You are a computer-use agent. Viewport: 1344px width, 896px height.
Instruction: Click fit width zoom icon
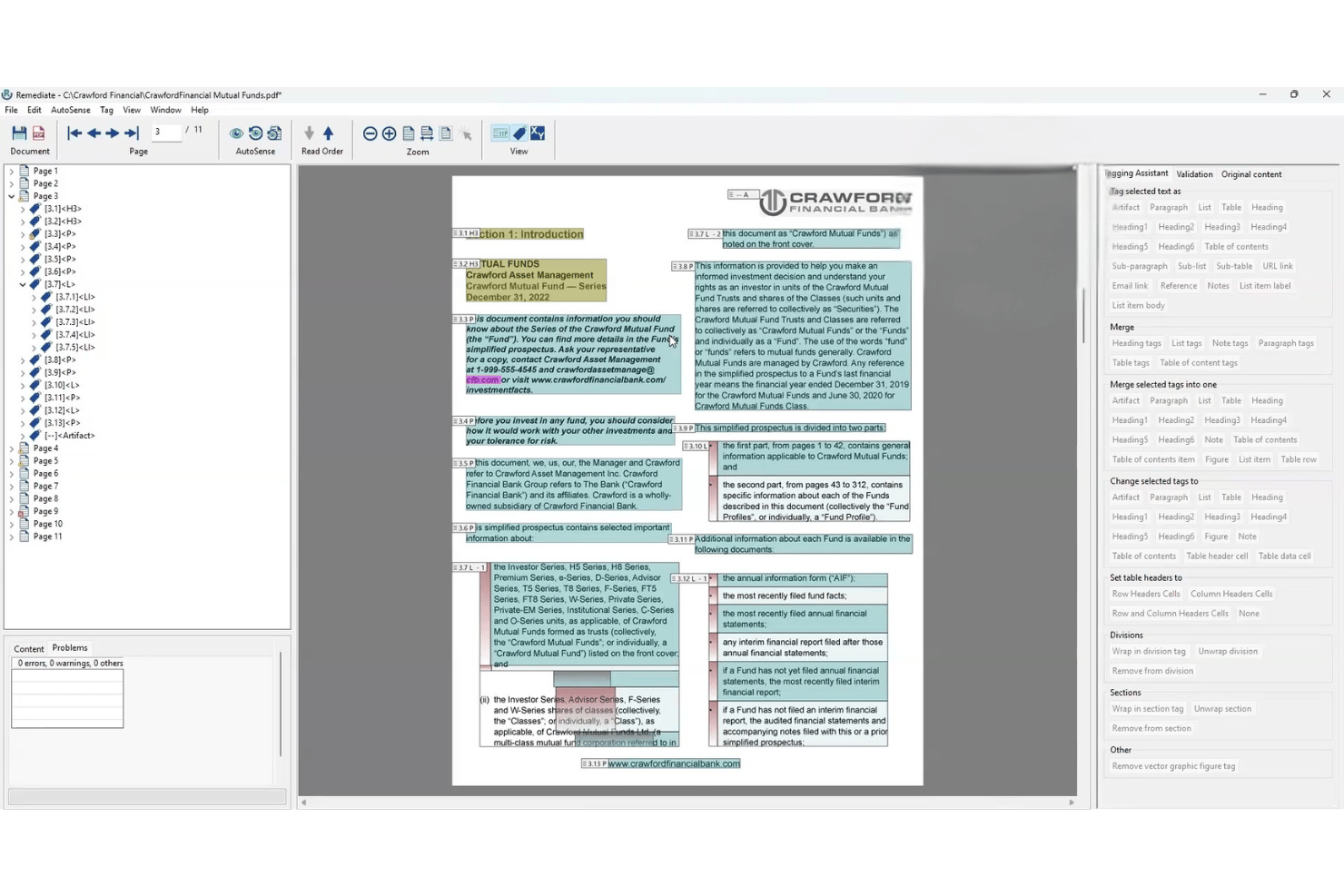tap(427, 133)
